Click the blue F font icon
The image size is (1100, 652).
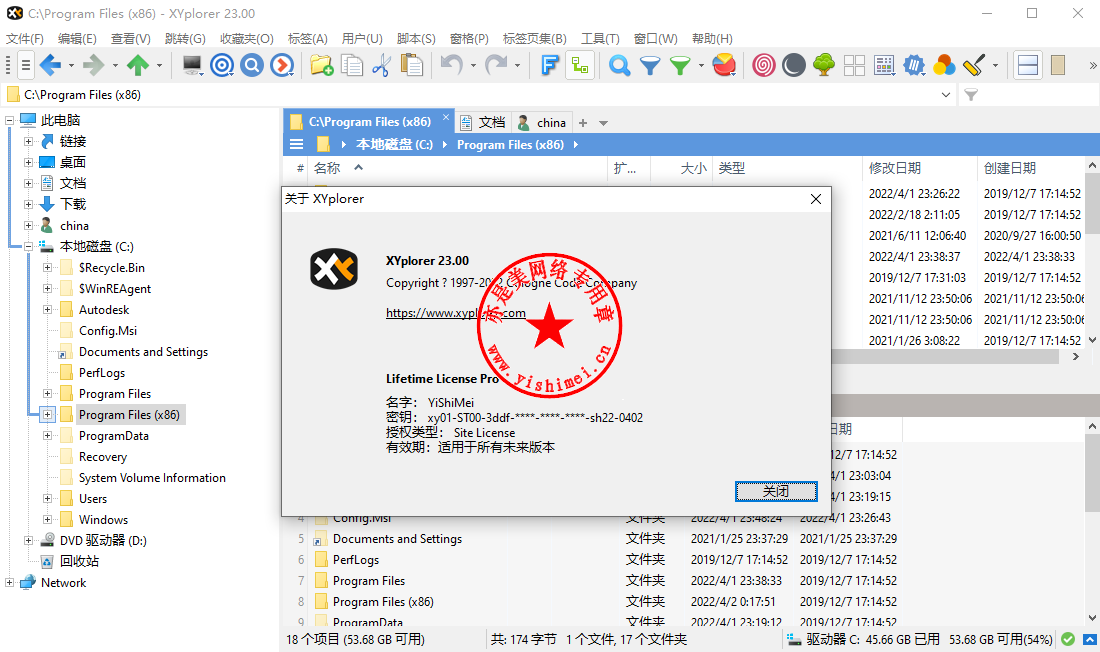point(550,66)
